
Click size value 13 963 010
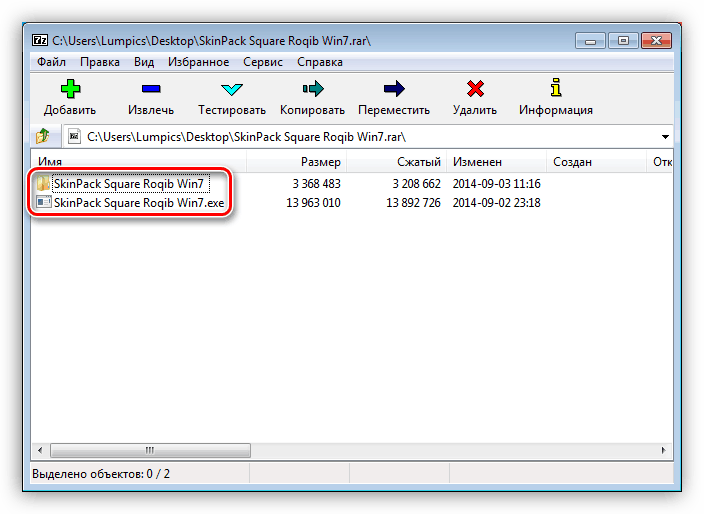313,203
